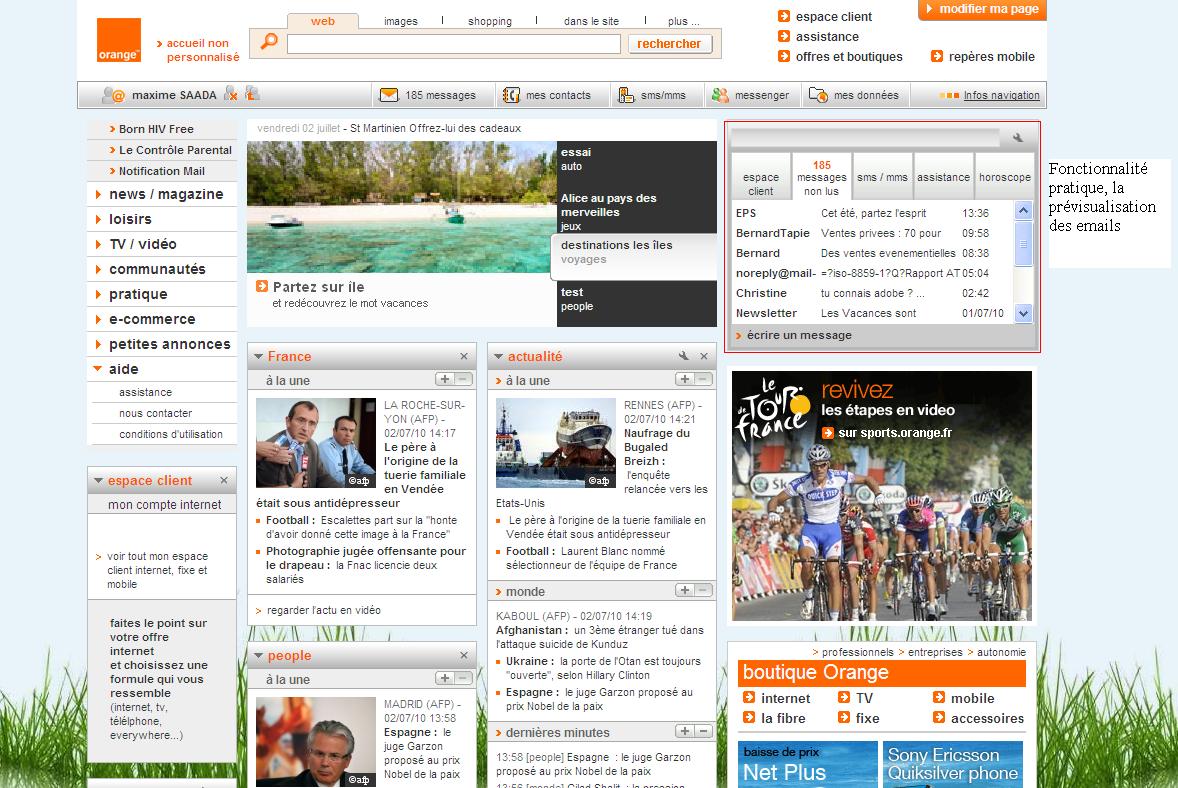Open Born HIV Free link
The image size is (1178, 788).
156,129
